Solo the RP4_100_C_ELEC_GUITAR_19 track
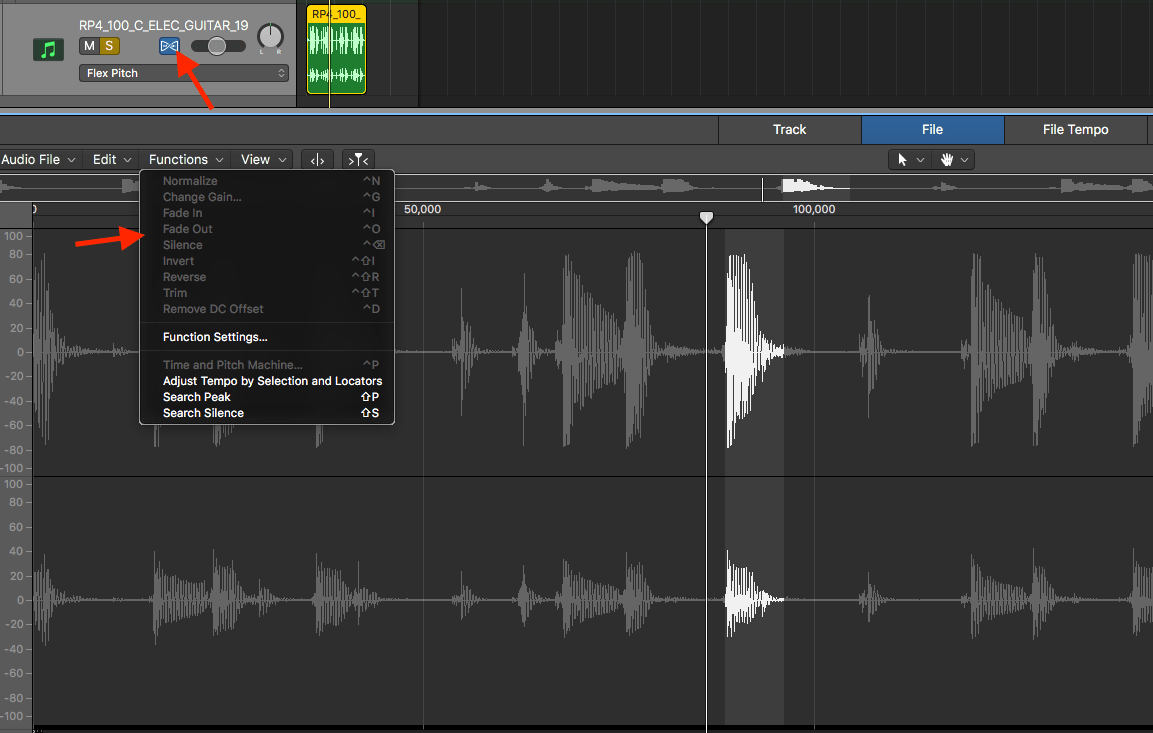1153x733 pixels. [109, 46]
